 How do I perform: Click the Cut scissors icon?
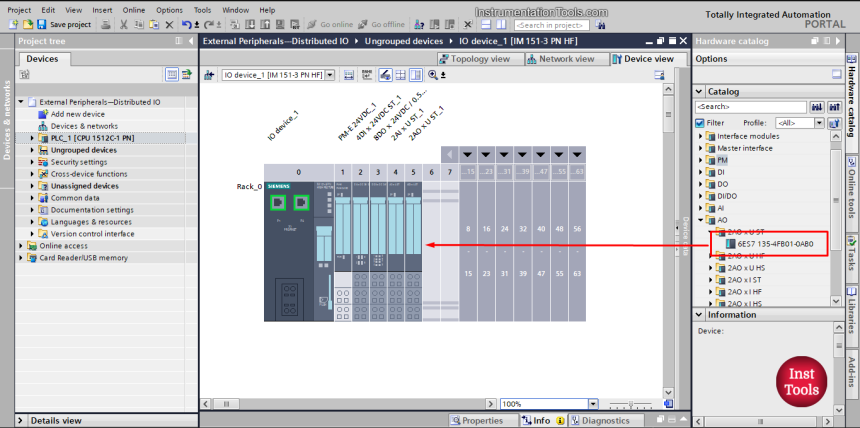(124, 24)
